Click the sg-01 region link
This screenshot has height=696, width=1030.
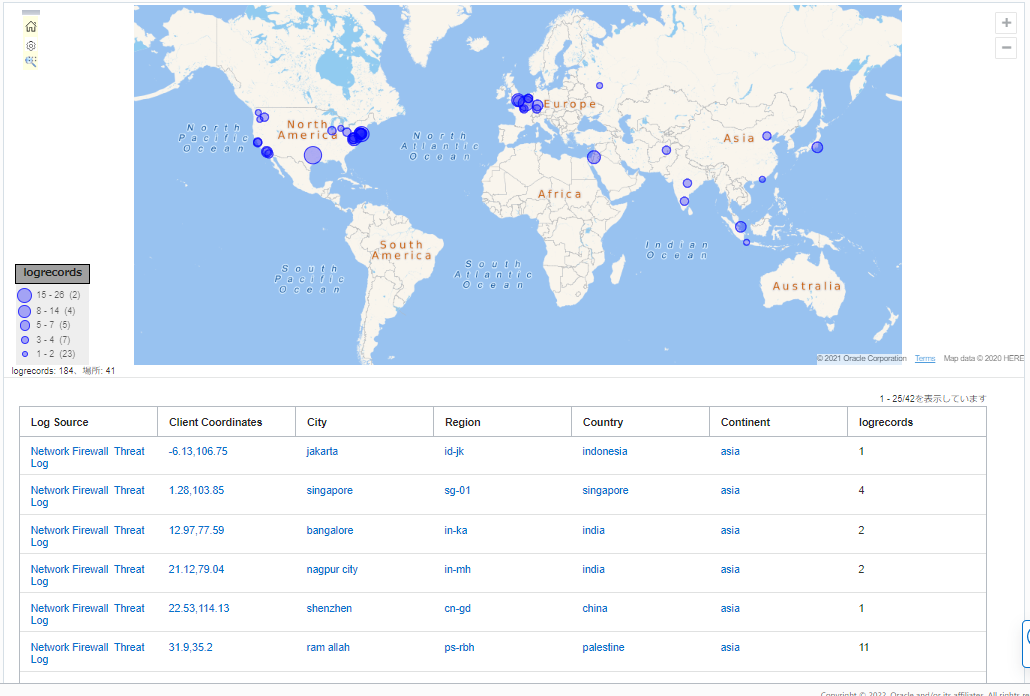pos(457,490)
